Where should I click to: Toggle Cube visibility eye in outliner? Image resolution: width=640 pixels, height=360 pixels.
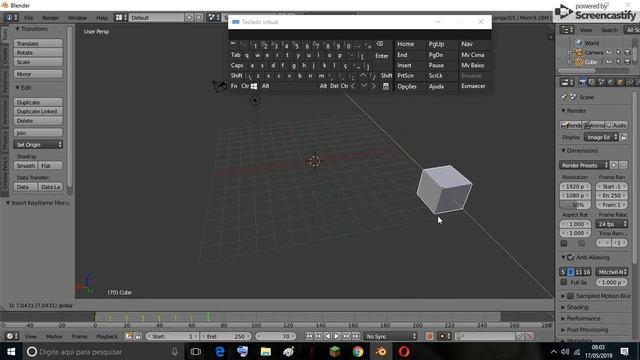pyautogui.click(x=609, y=62)
